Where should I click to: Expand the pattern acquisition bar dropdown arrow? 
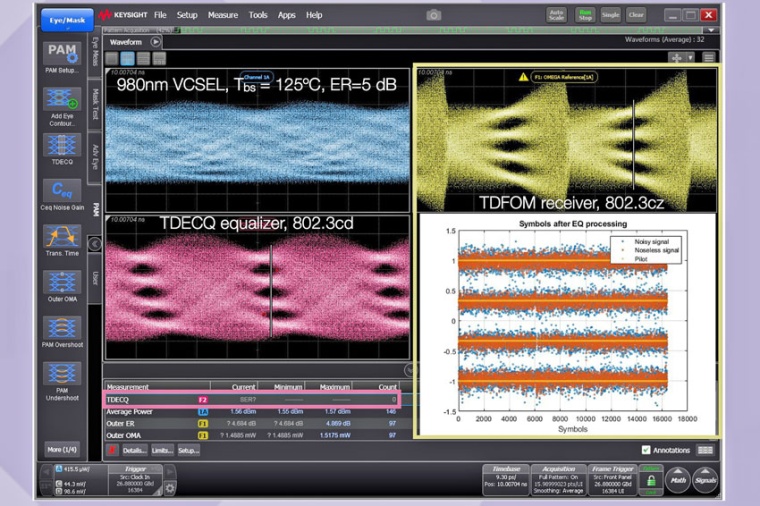[x=712, y=30]
